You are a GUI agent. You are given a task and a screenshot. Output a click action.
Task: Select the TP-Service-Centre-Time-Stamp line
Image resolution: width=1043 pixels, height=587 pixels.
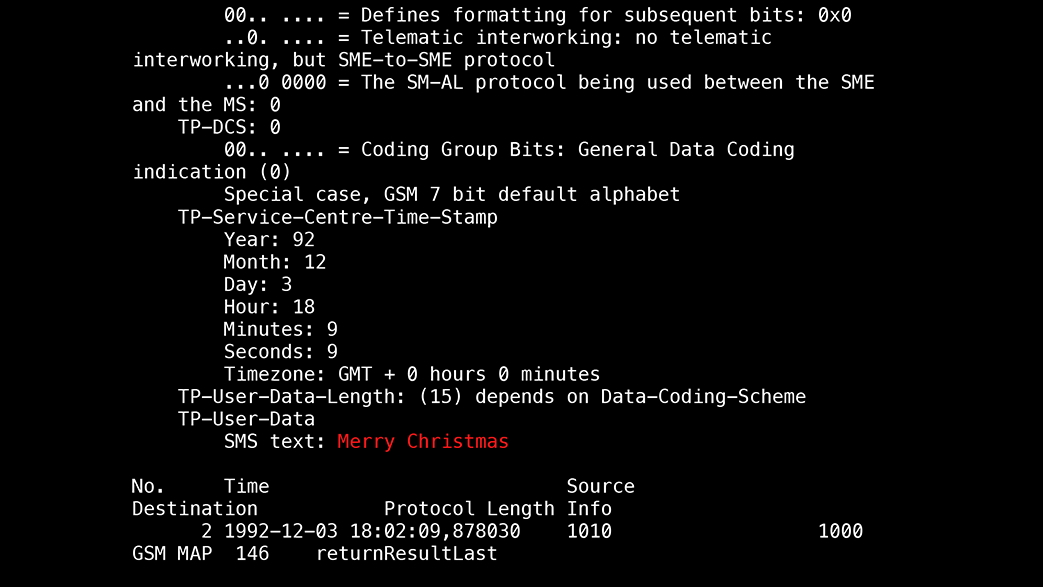[337, 218]
